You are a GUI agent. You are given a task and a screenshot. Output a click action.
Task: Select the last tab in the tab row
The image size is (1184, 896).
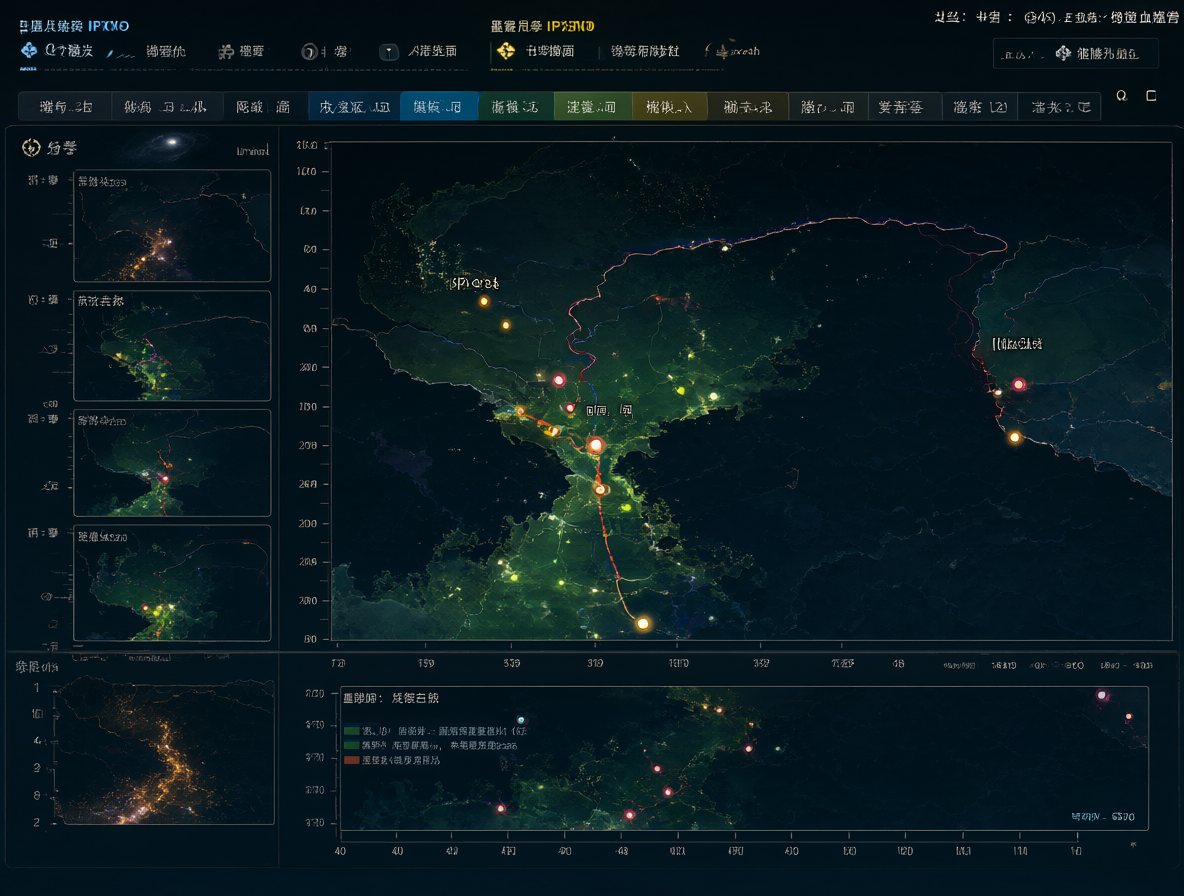coord(1059,106)
